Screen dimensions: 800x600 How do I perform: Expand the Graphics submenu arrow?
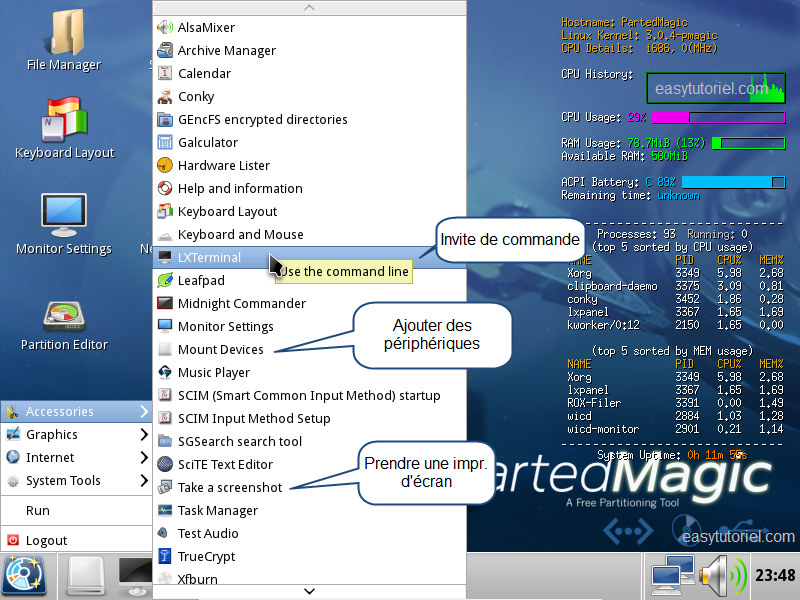[144, 434]
